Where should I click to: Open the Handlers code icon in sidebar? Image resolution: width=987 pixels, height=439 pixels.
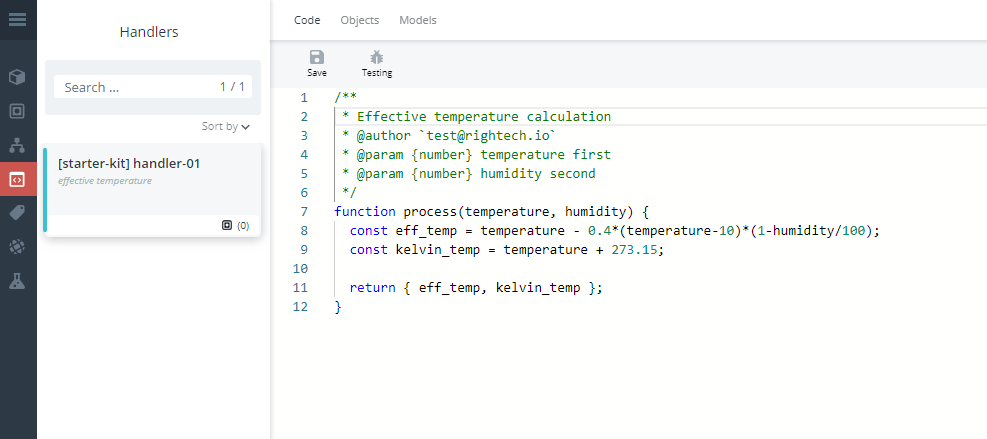[18, 180]
